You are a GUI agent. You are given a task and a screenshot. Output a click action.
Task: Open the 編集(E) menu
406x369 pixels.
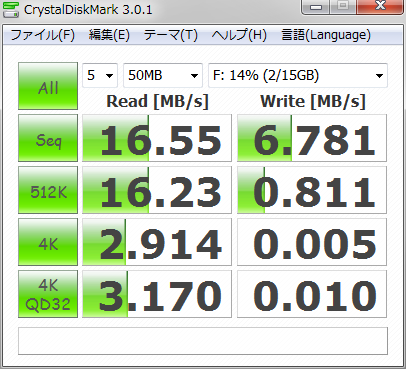coord(109,35)
